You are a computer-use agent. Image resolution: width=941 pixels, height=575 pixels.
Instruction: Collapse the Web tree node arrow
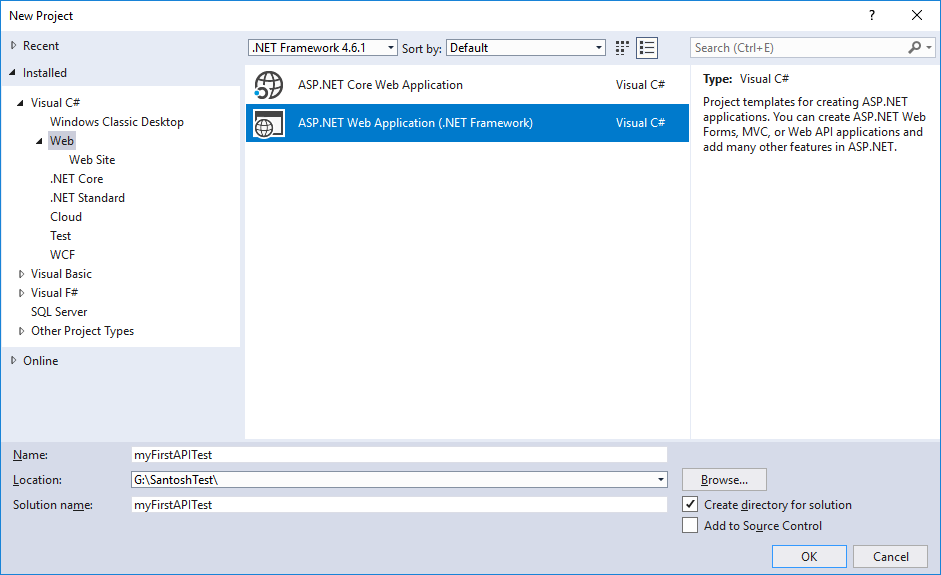(40, 141)
